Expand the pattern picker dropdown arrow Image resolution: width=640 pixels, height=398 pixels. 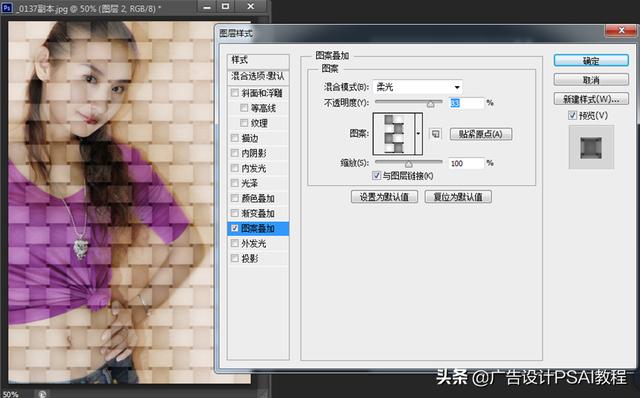[x=418, y=134]
